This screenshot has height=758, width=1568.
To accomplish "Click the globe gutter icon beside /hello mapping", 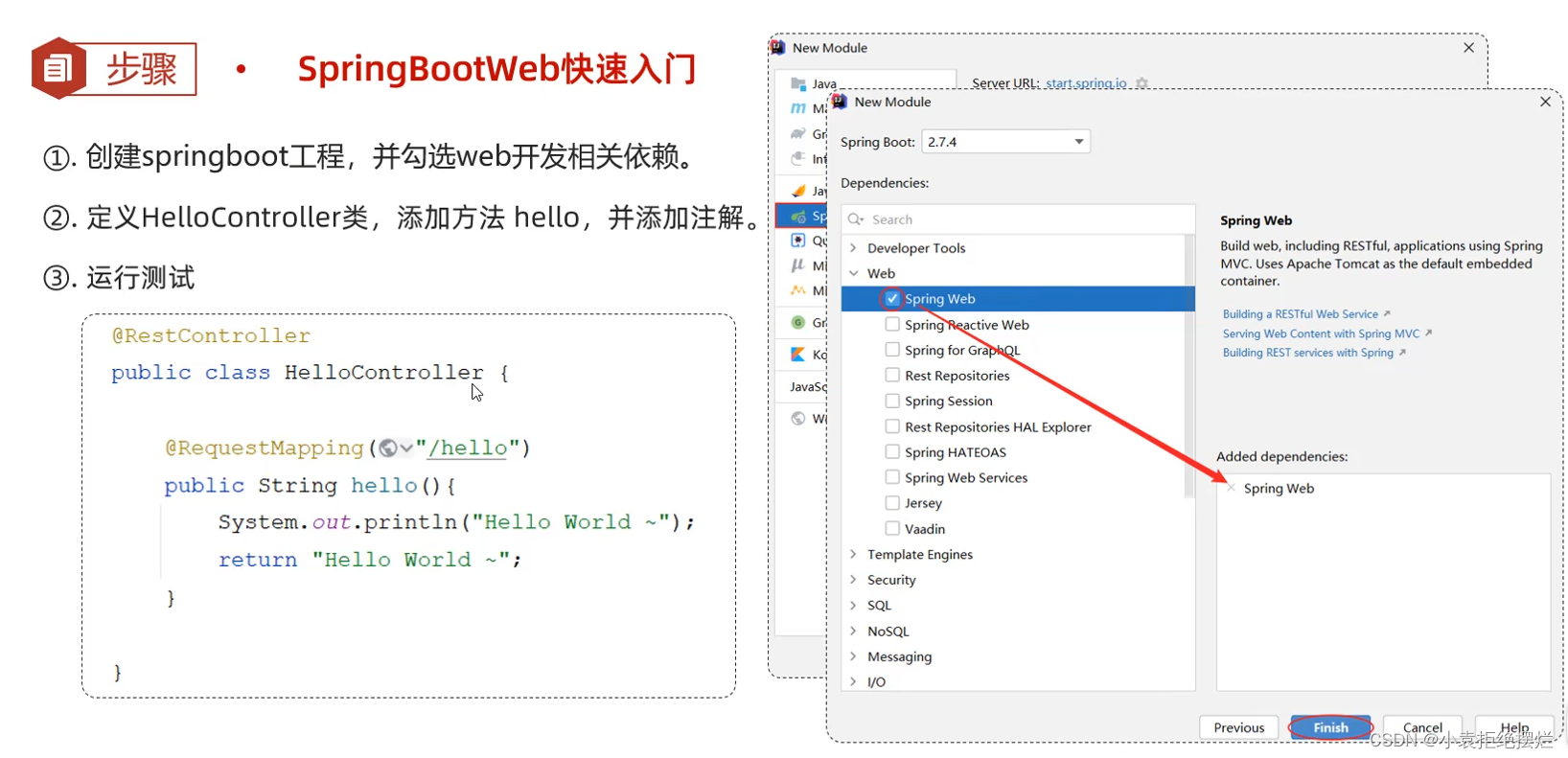I will [388, 448].
